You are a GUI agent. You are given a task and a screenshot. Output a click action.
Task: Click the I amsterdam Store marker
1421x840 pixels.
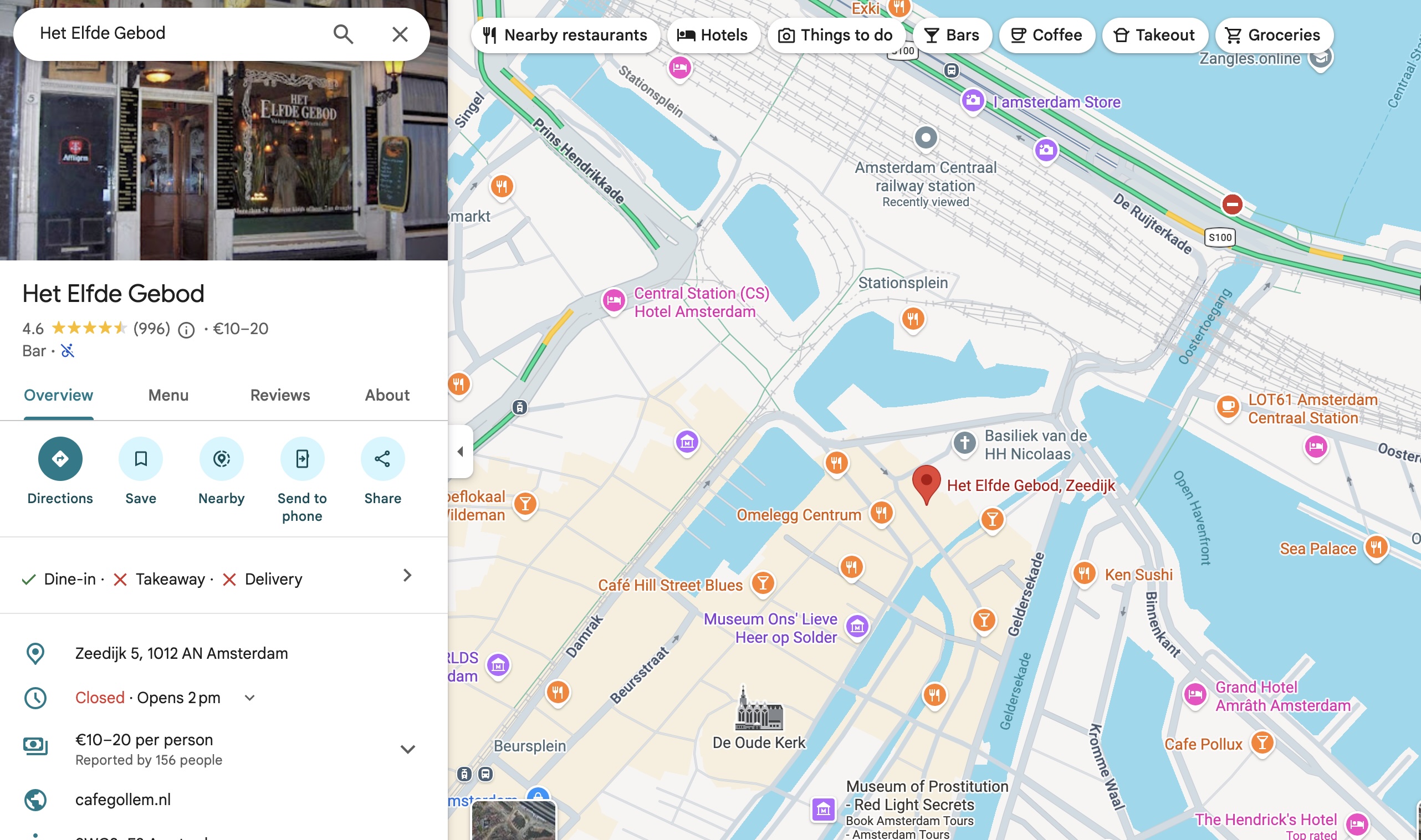pyautogui.click(x=973, y=101)
